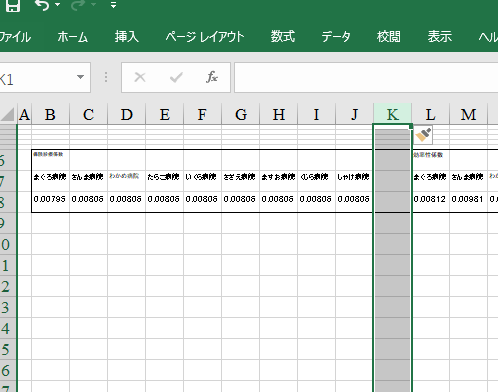Switch to the 挿入 tab
This screenshot has height=392, width=498.
(126, 37)
